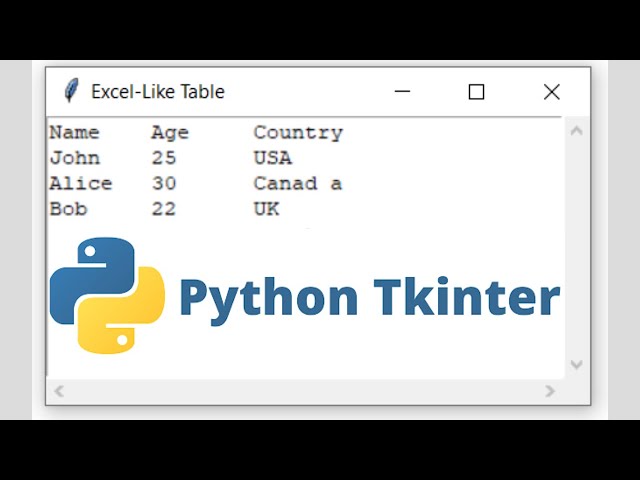Click the "Country" header cell
Image resolution: width=640 pixels, height=480 pixels.
click(298, 133)
